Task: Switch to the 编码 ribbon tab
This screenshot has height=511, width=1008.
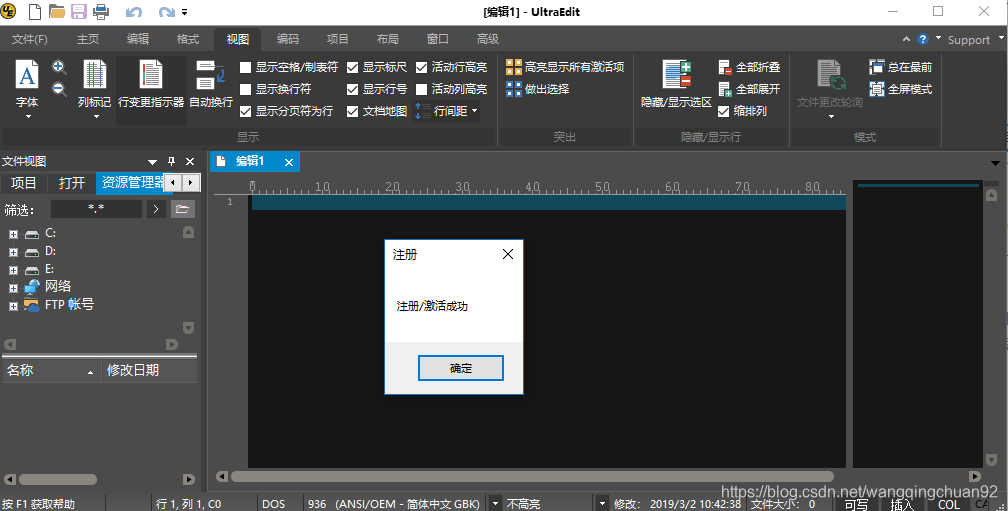Action: (x=287, y=39)
